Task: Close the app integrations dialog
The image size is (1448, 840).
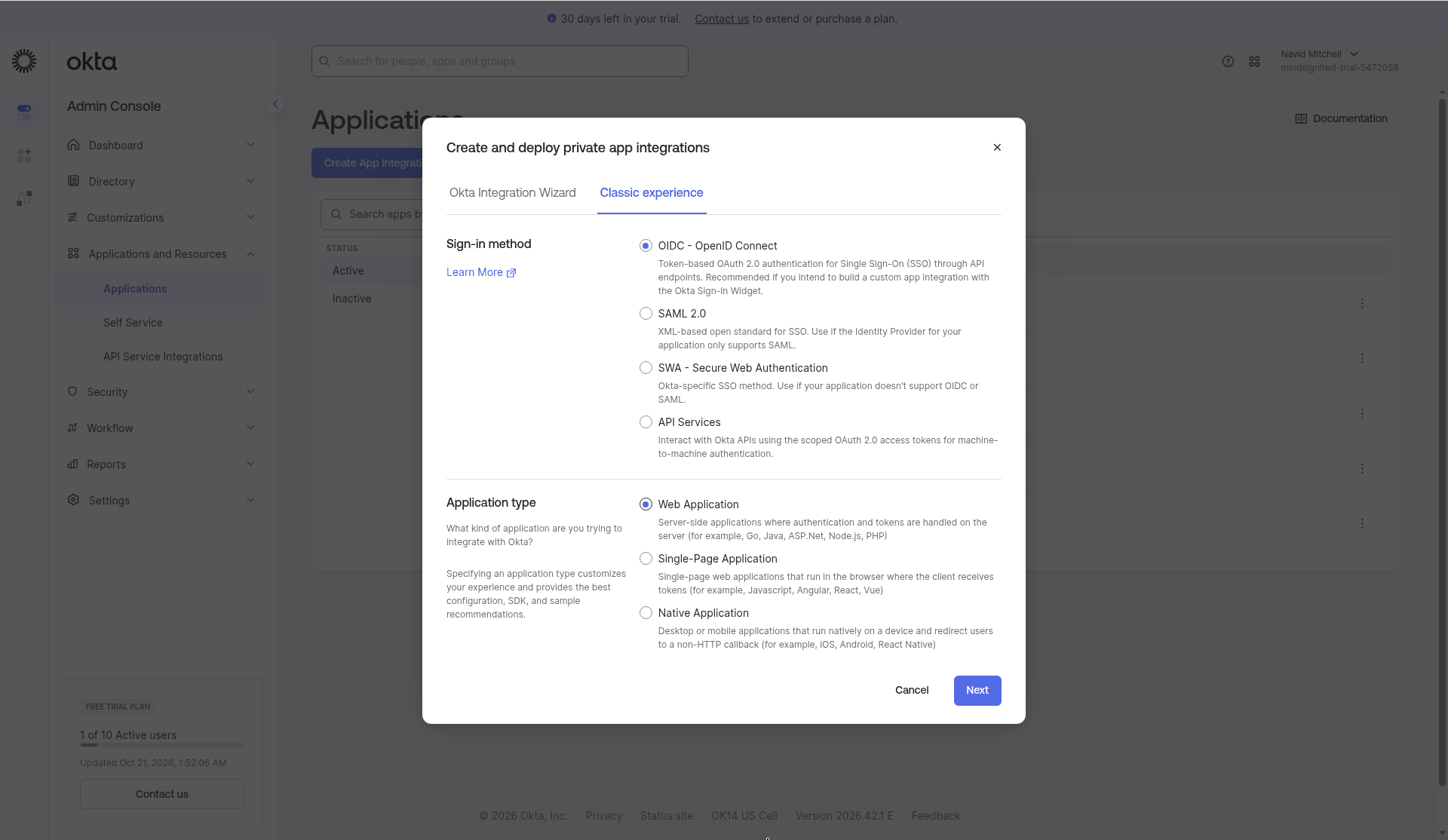Action: (997, 148)
